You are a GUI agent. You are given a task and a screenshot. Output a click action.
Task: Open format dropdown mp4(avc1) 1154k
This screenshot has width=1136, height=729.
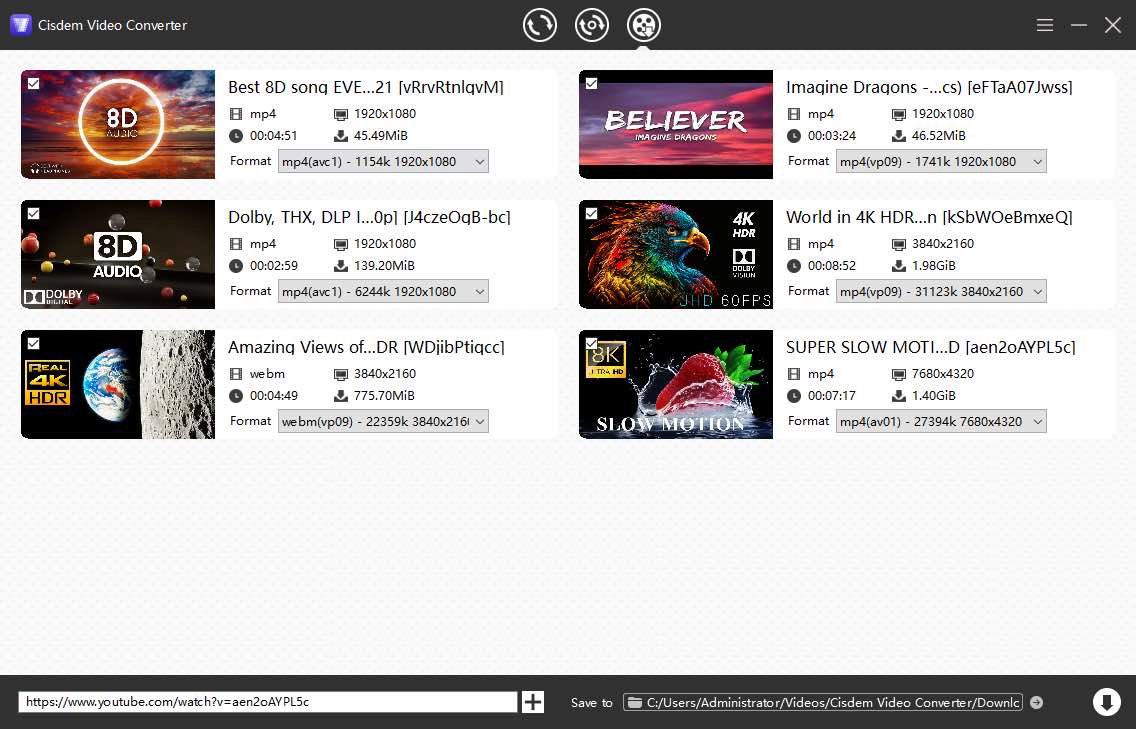383,162
